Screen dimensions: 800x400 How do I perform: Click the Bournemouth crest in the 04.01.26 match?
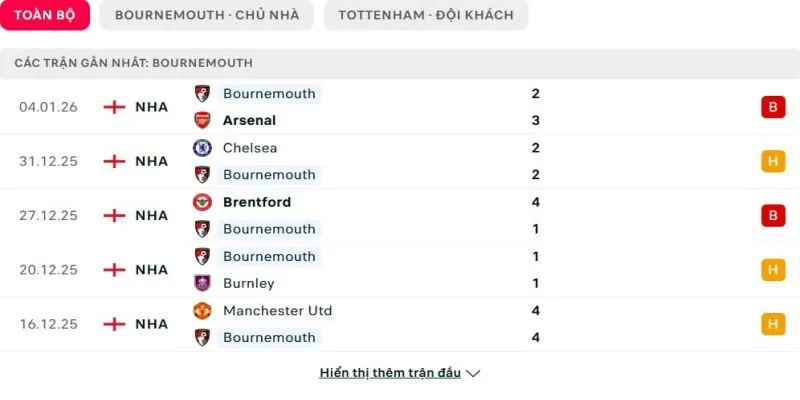(202, 93)
